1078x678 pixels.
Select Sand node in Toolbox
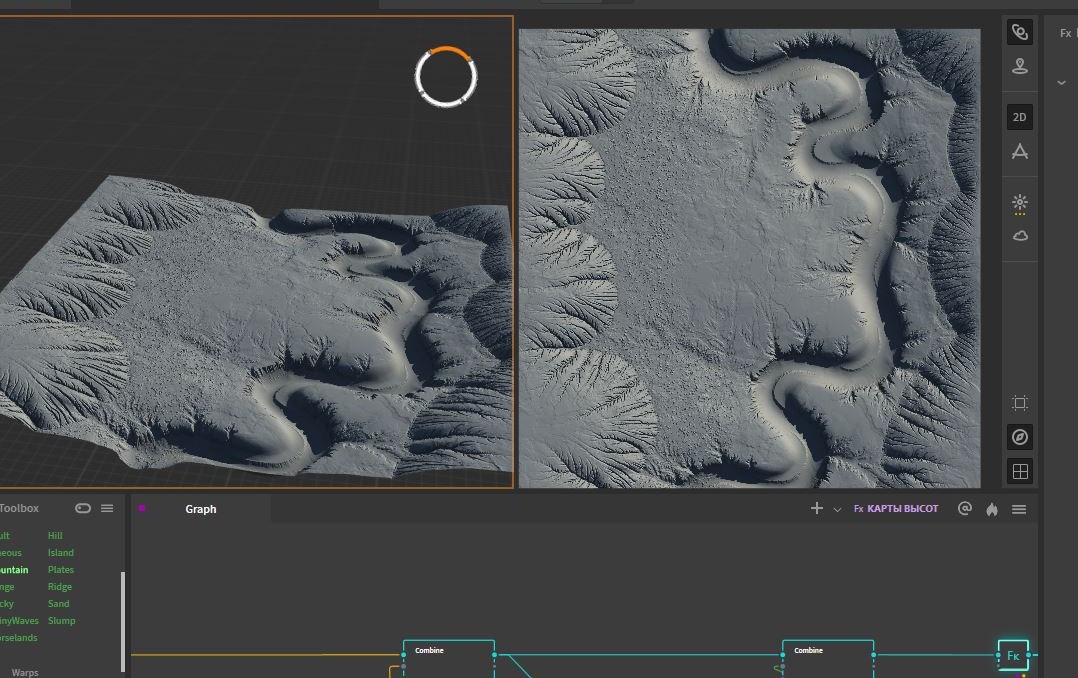click(x=58, y=604)
